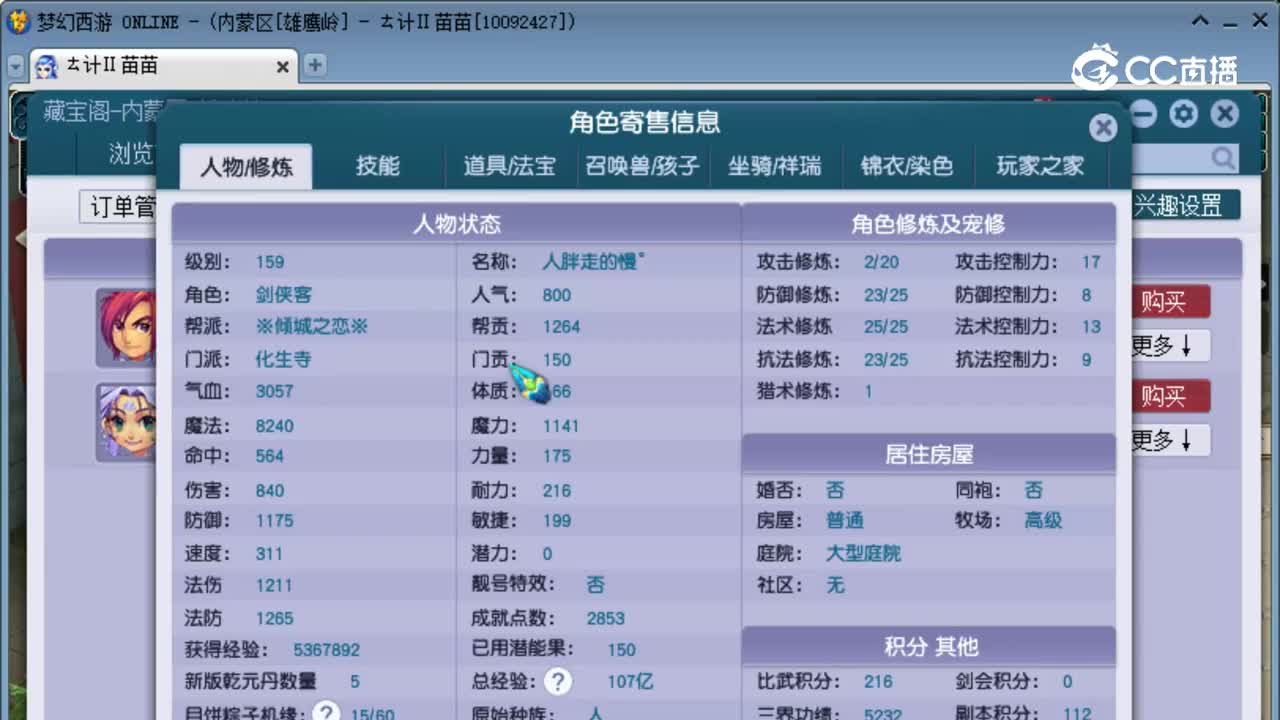Select the red-haired character avatar
Viewport: 1280px width, 720px height.
pyautogui.click(x=126, y=326)
